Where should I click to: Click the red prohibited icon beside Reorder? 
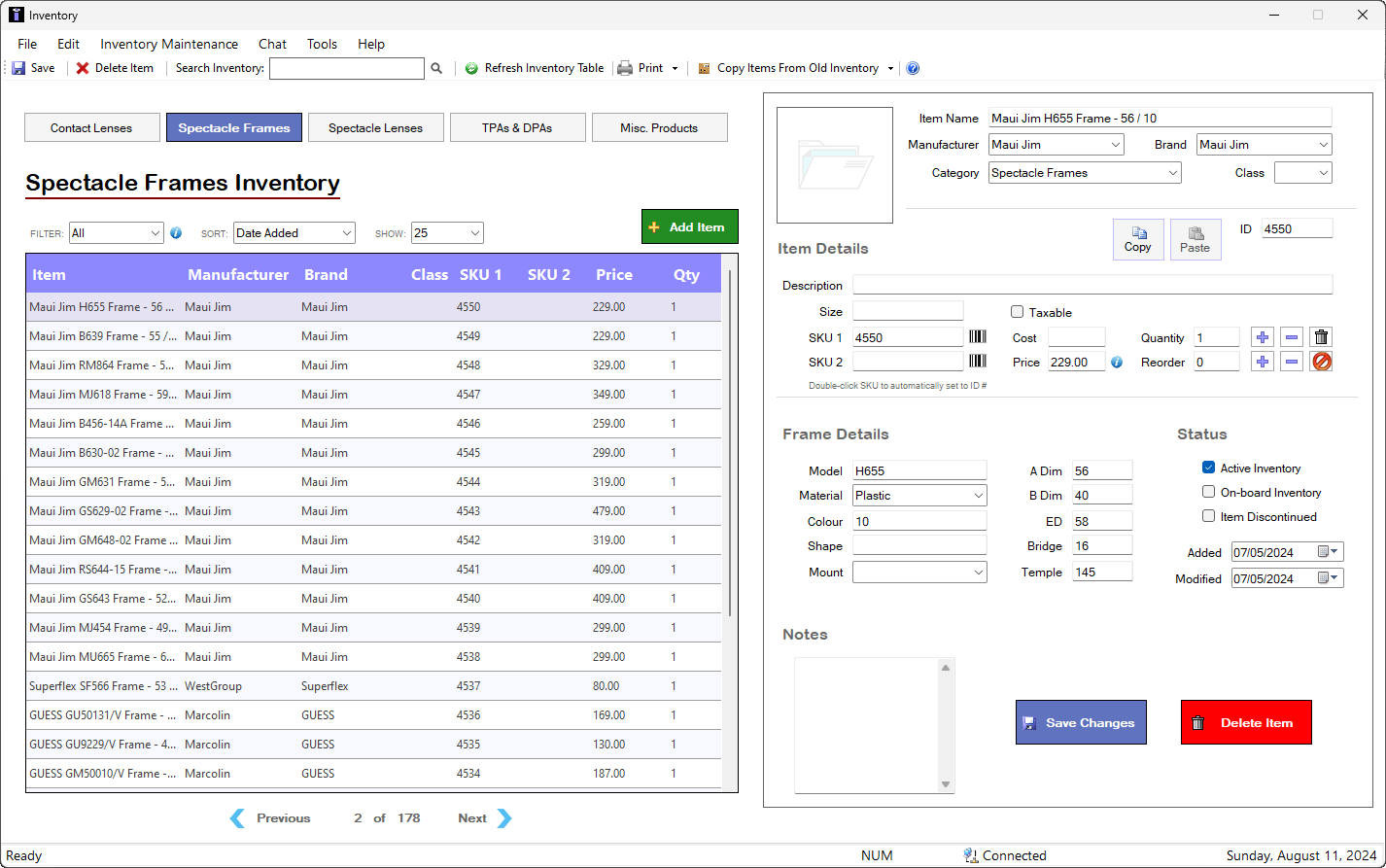click(x=1321, y=362)
